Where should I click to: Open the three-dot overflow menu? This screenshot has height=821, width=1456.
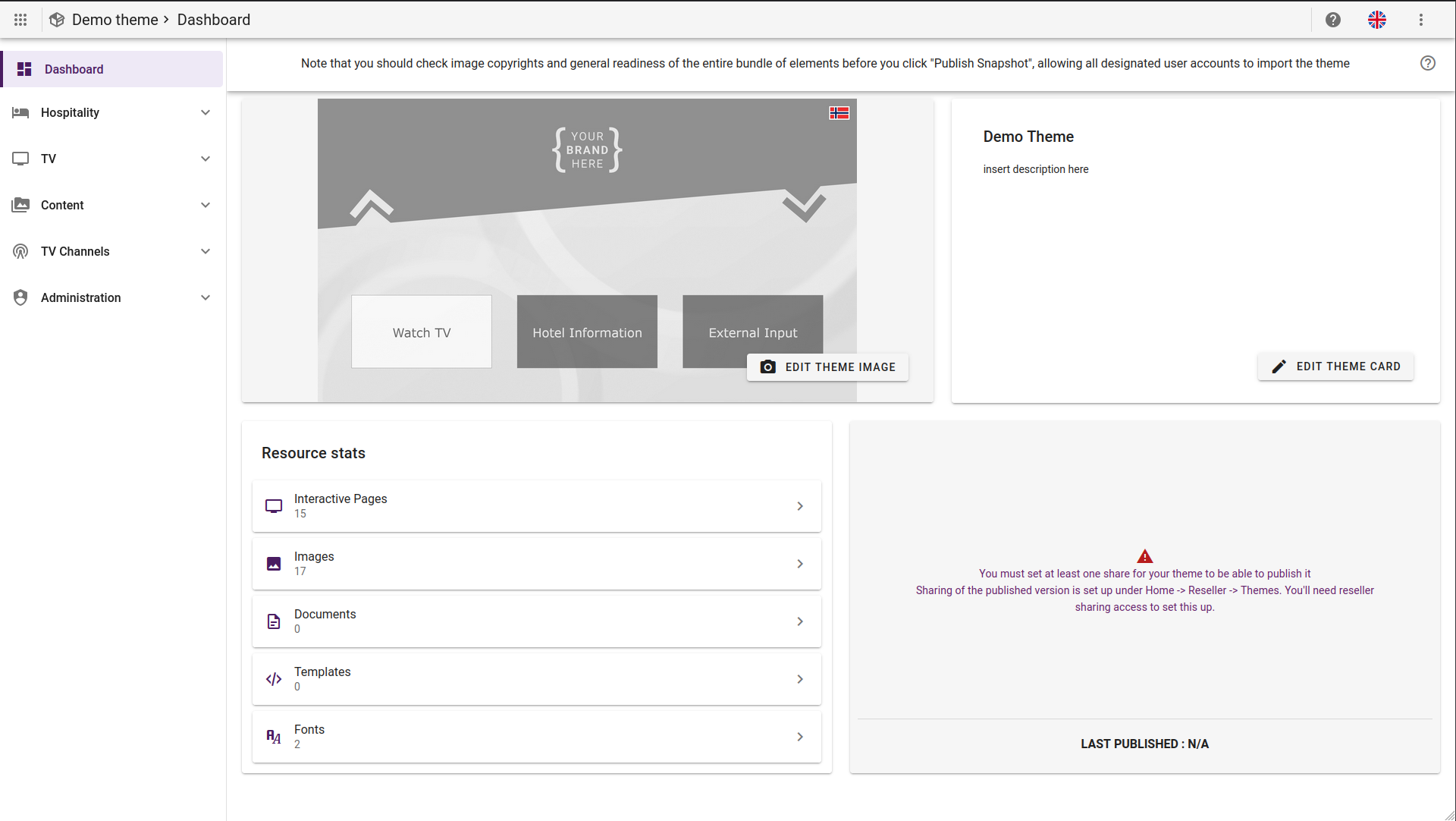pos(1421,20)
